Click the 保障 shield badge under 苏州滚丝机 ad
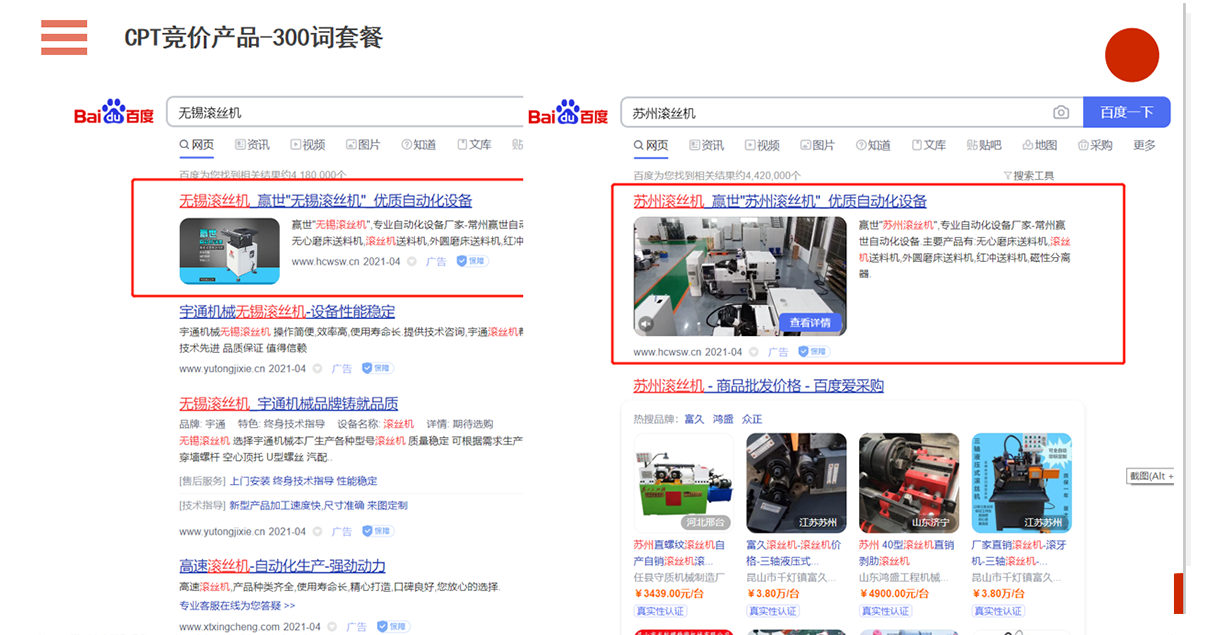 point(812,352)
